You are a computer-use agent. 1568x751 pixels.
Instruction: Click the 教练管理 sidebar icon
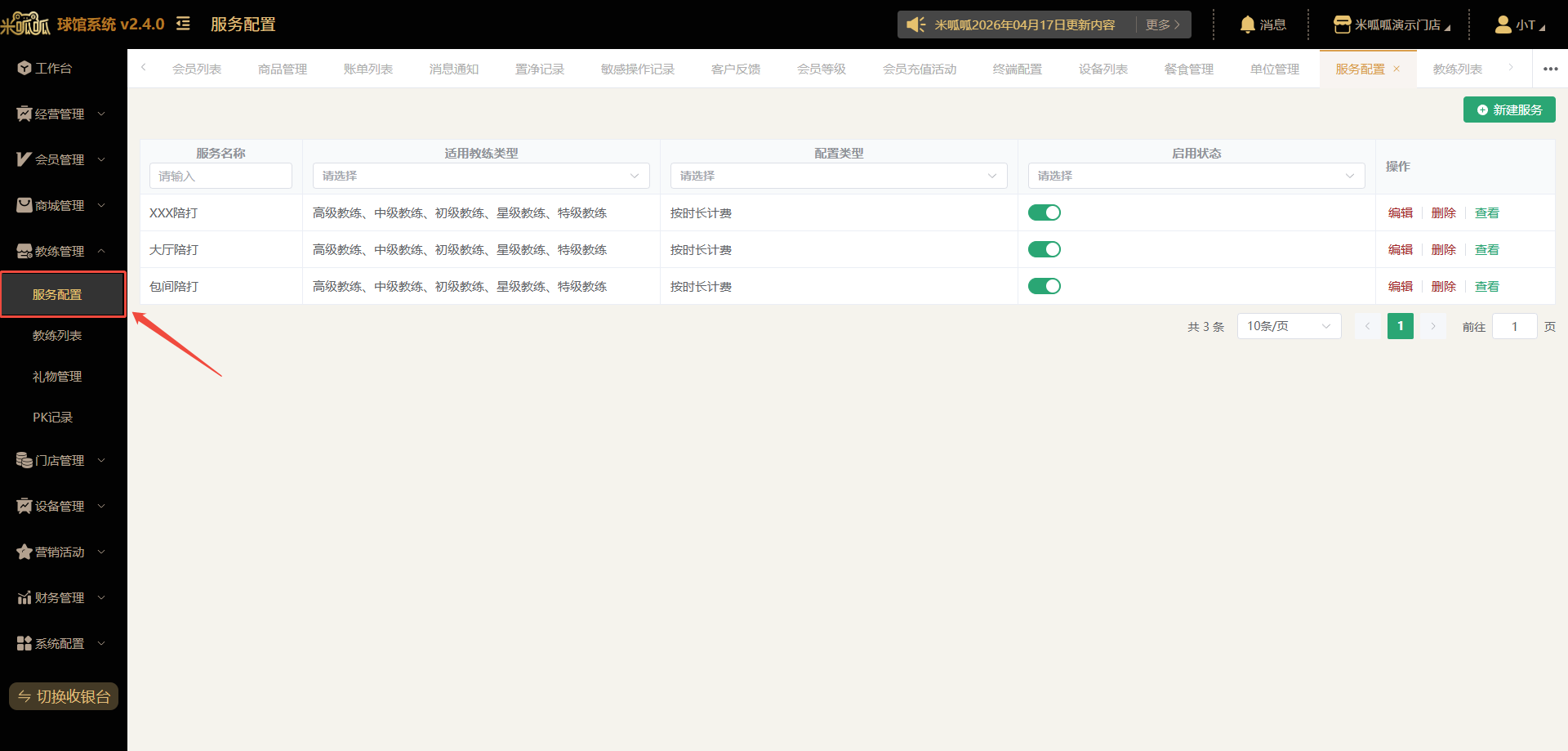pos(24,251)
